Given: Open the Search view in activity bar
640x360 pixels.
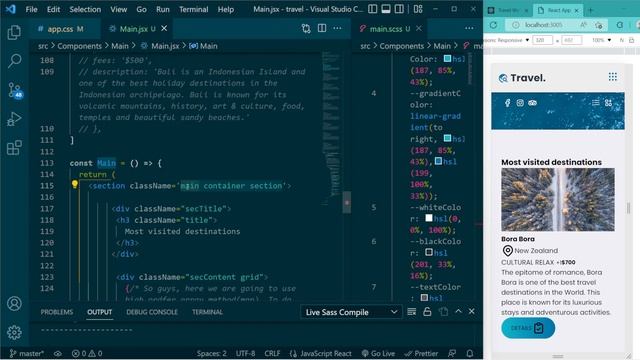Looking at the screenshot, I should 14,61.
